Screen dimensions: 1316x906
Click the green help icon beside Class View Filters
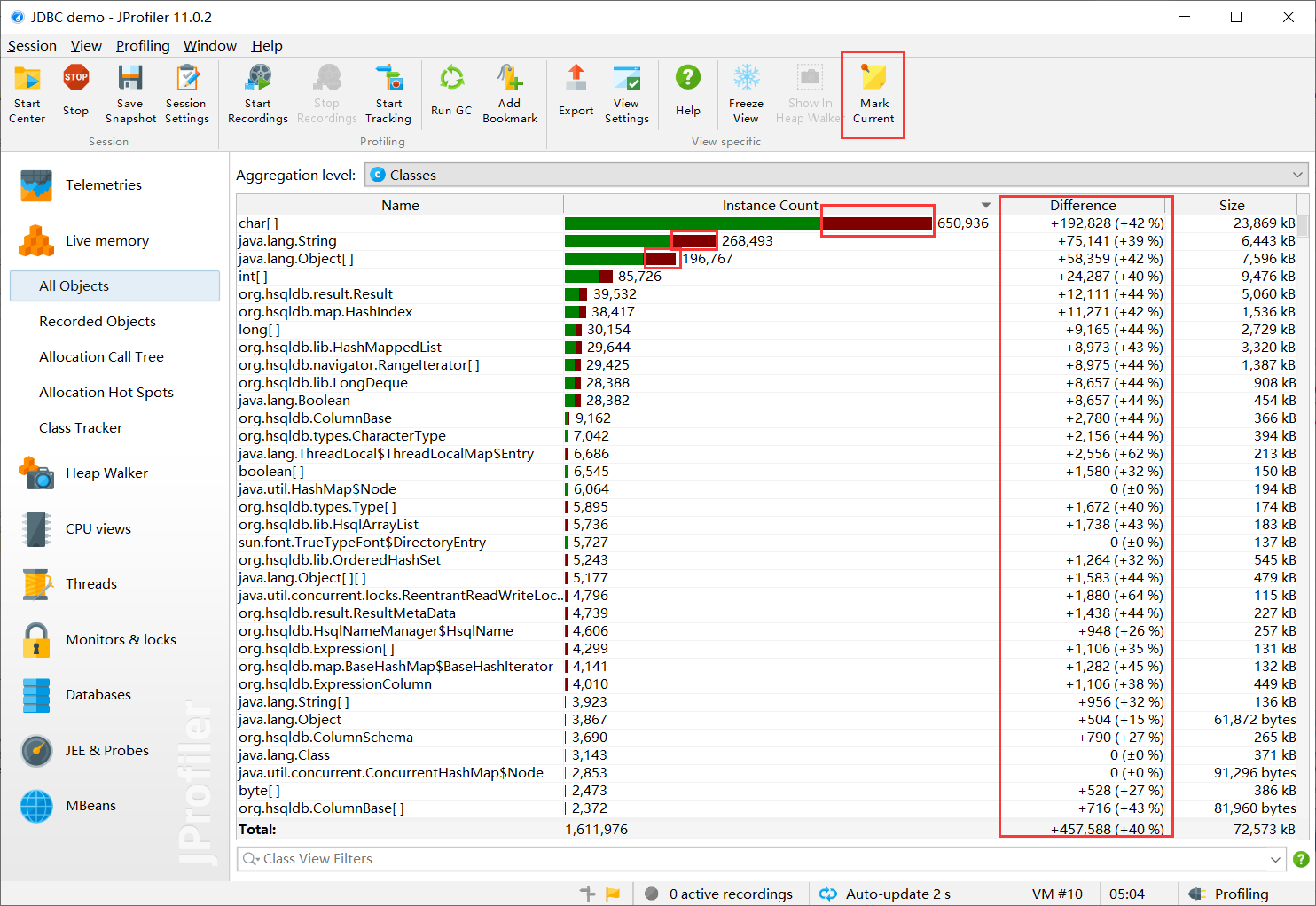coord(1301,859)
